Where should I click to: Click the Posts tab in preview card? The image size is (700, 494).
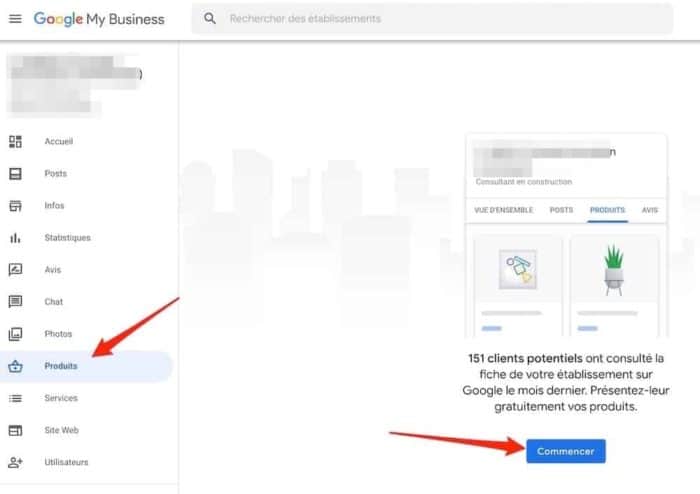(561, 210)
